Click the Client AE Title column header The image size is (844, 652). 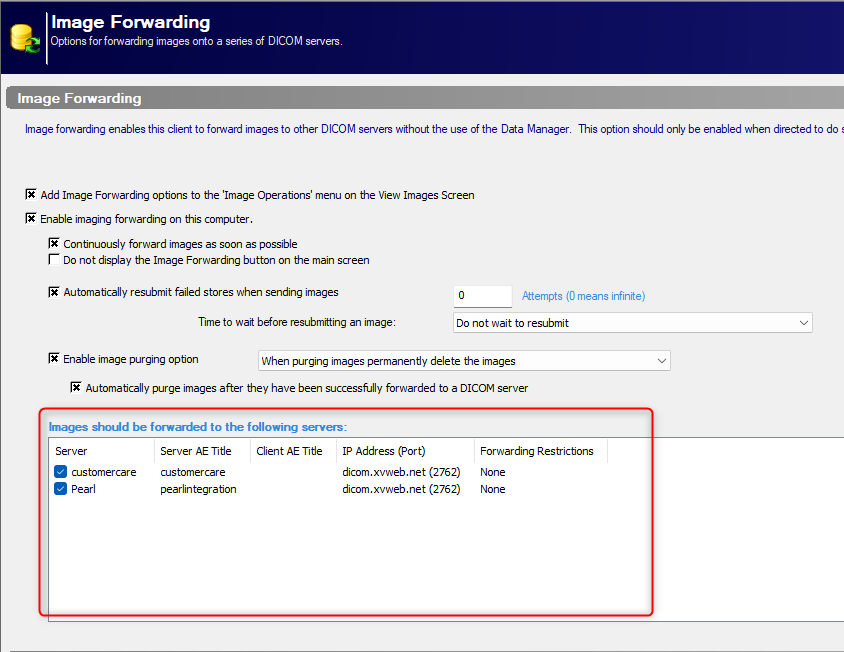pyautogui.click(x=293, y=451)
